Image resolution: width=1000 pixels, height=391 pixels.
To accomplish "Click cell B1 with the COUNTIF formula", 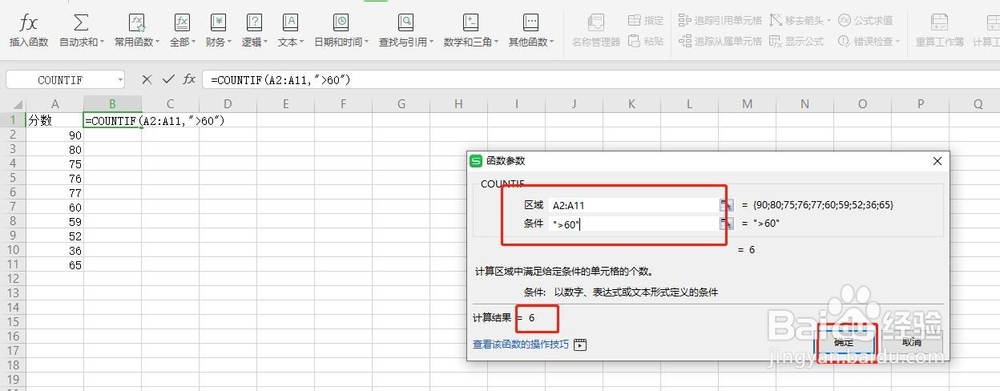I will point(112,120).
